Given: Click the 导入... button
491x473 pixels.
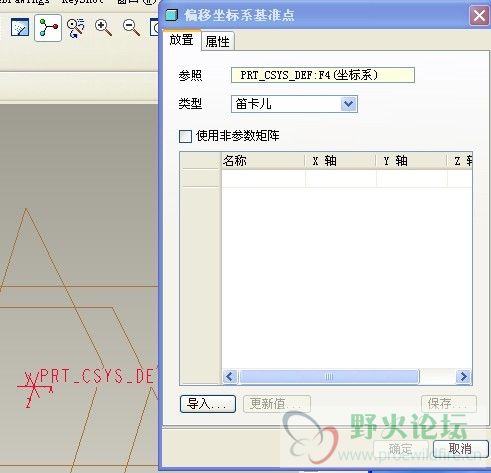Looking at the screenshot, I should coord(208,404).
